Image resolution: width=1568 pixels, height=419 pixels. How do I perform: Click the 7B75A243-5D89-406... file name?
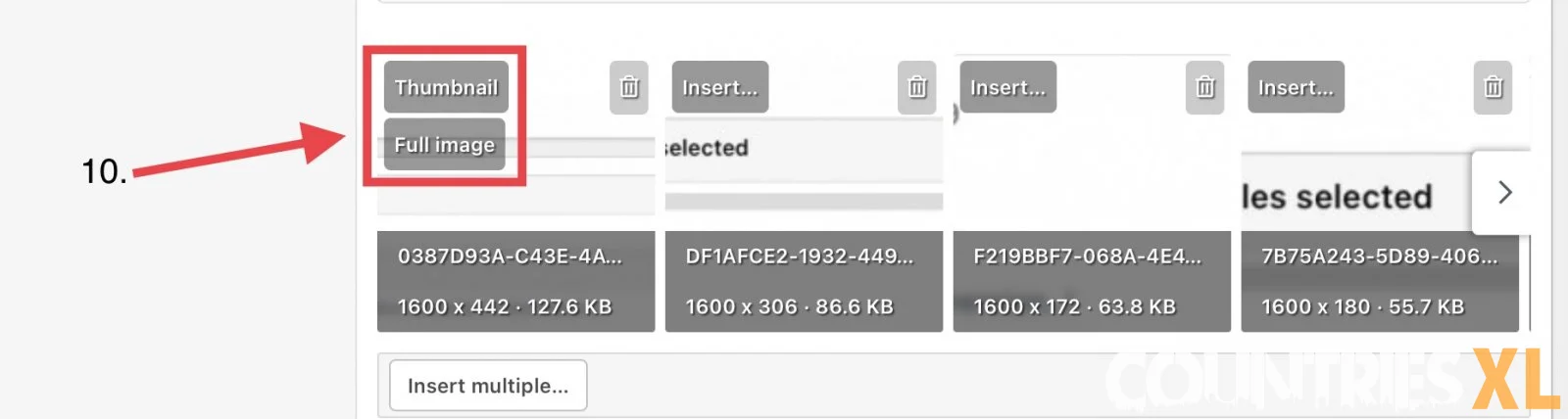coord(1379,256)
